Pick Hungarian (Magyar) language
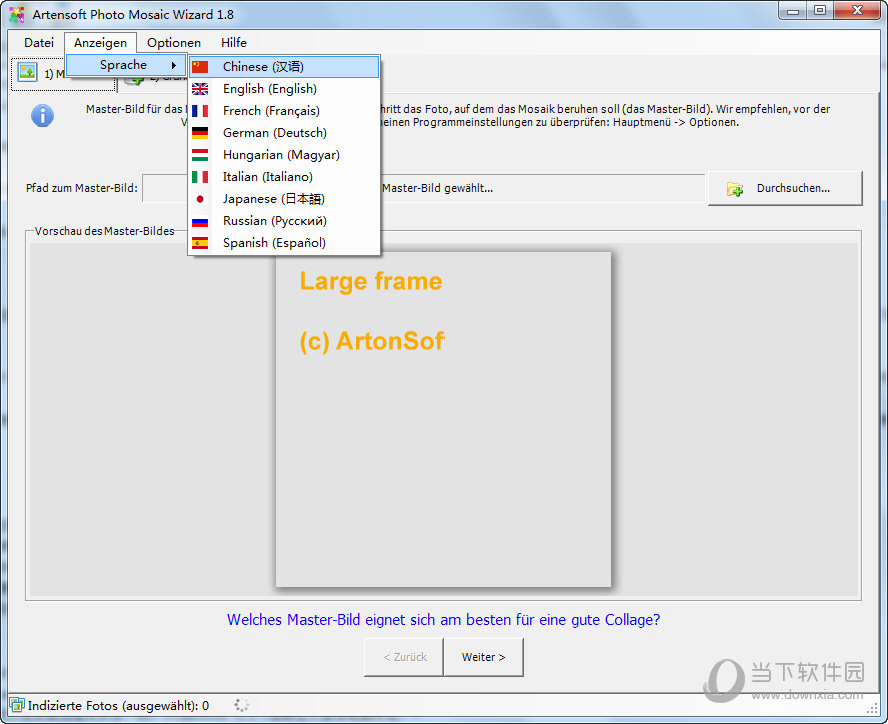The image size is (888, 724). tap(284, 155)
